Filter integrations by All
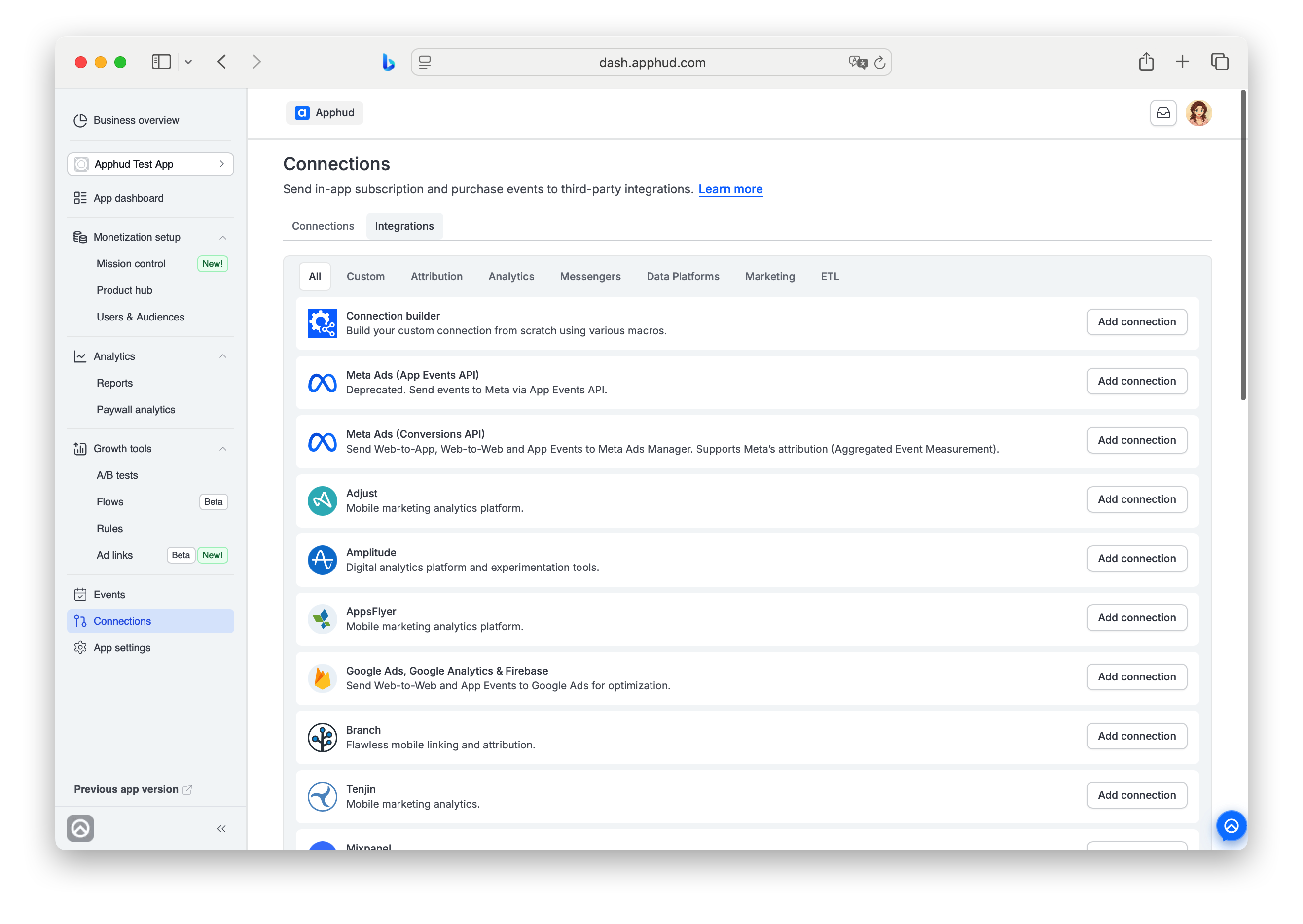The image size is (1303, 924). tap(315, 277)
